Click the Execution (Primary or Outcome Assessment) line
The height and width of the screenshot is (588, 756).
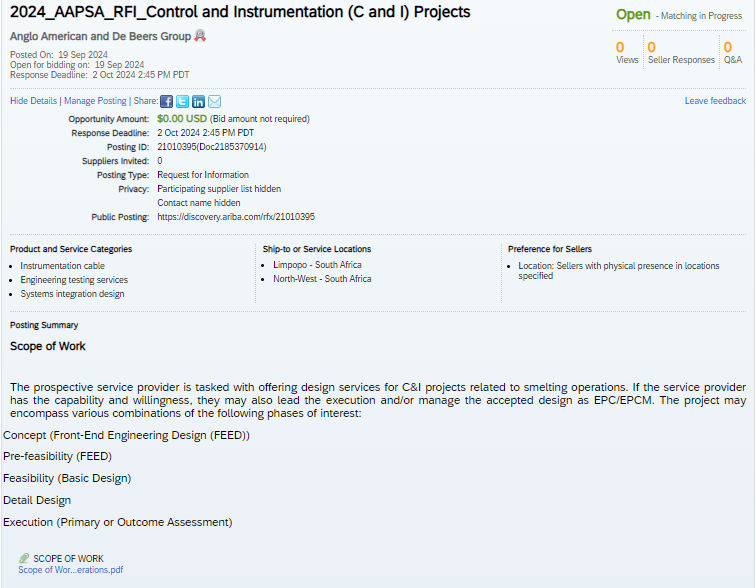pos(118,522)
